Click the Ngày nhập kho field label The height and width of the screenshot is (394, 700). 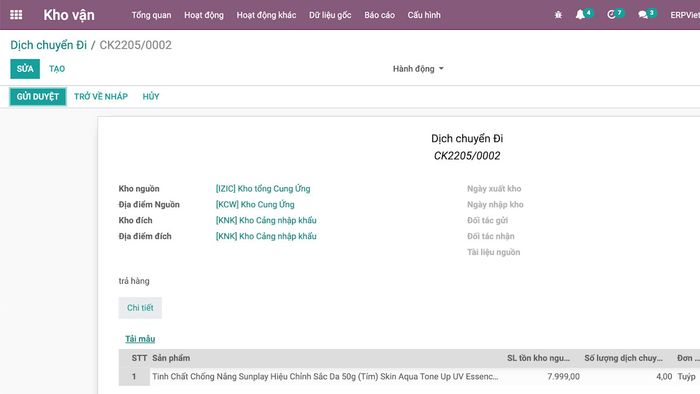click(x=495, y=204)
